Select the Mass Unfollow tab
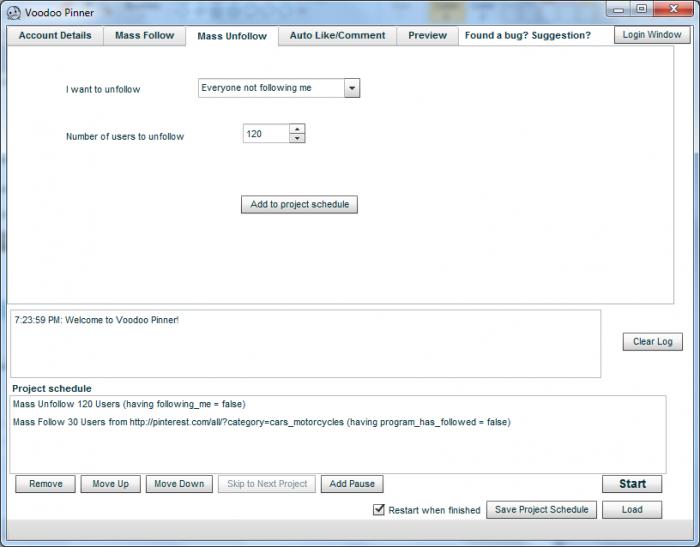The image size is (700, 547). pyautogui.click(x=232, y=36)
